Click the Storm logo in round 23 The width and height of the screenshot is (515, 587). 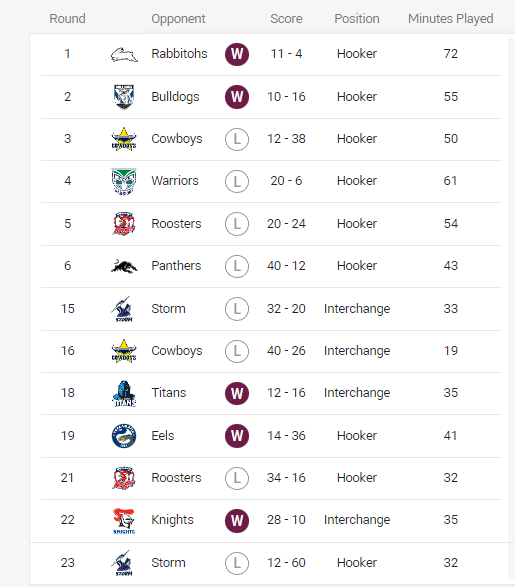(x=122, y=563)
